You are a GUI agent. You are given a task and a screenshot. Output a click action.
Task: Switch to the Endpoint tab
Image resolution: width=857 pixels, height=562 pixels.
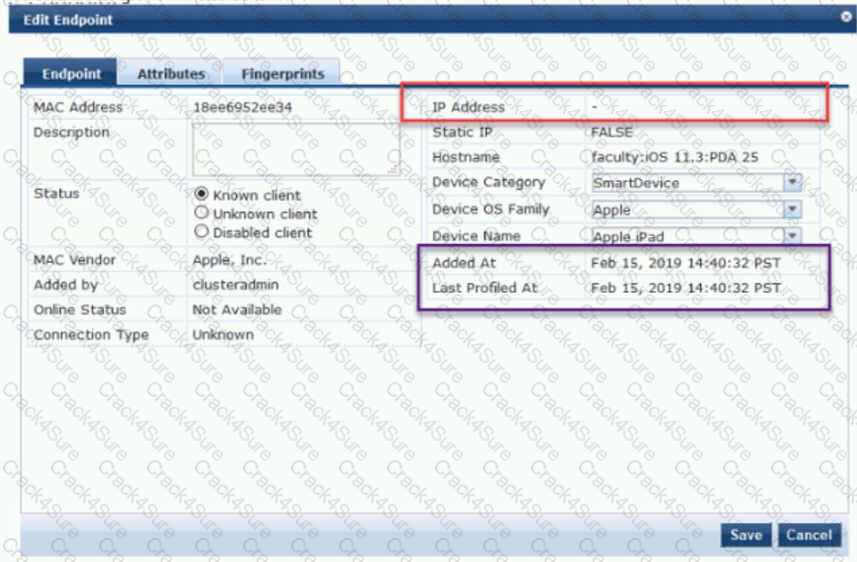[71, 74]
